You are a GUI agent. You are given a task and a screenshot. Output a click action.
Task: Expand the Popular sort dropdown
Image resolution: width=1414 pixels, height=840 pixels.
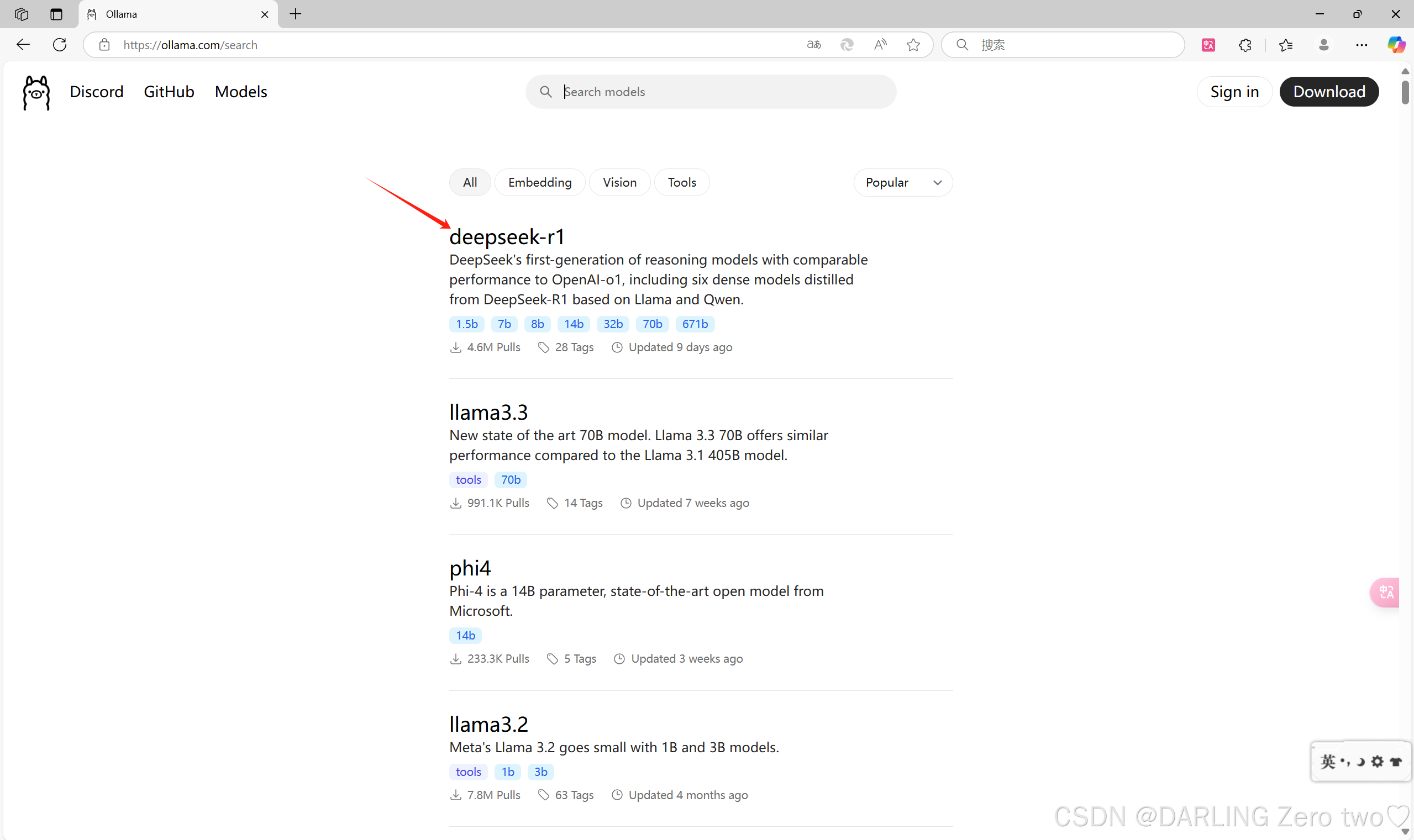point(903,182)
